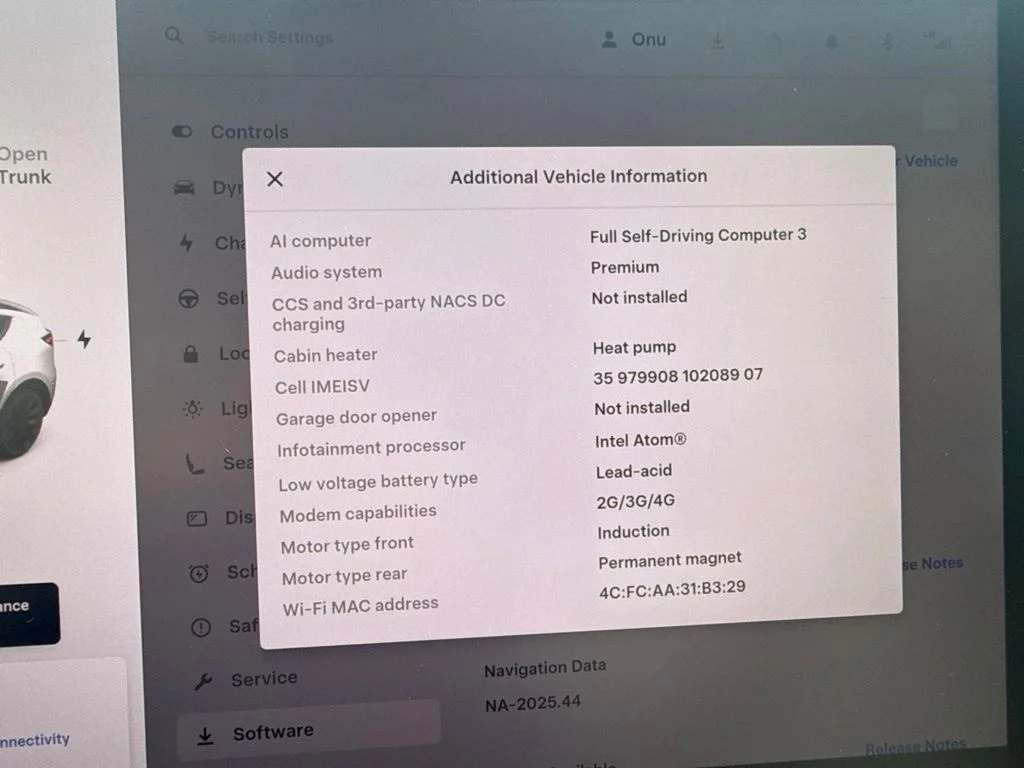Tap the Bluetooth icon in top bar
The height and width of the screenshot is (768, 1024).
887,42
